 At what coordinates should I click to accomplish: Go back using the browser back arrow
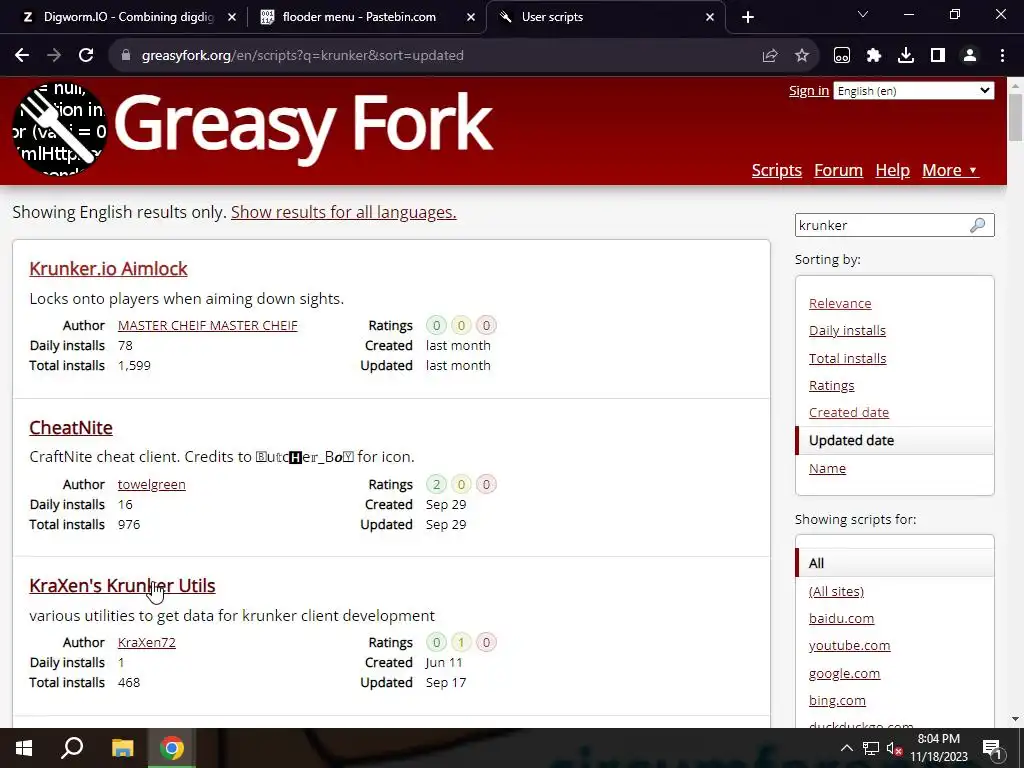(x=22, y=56)
